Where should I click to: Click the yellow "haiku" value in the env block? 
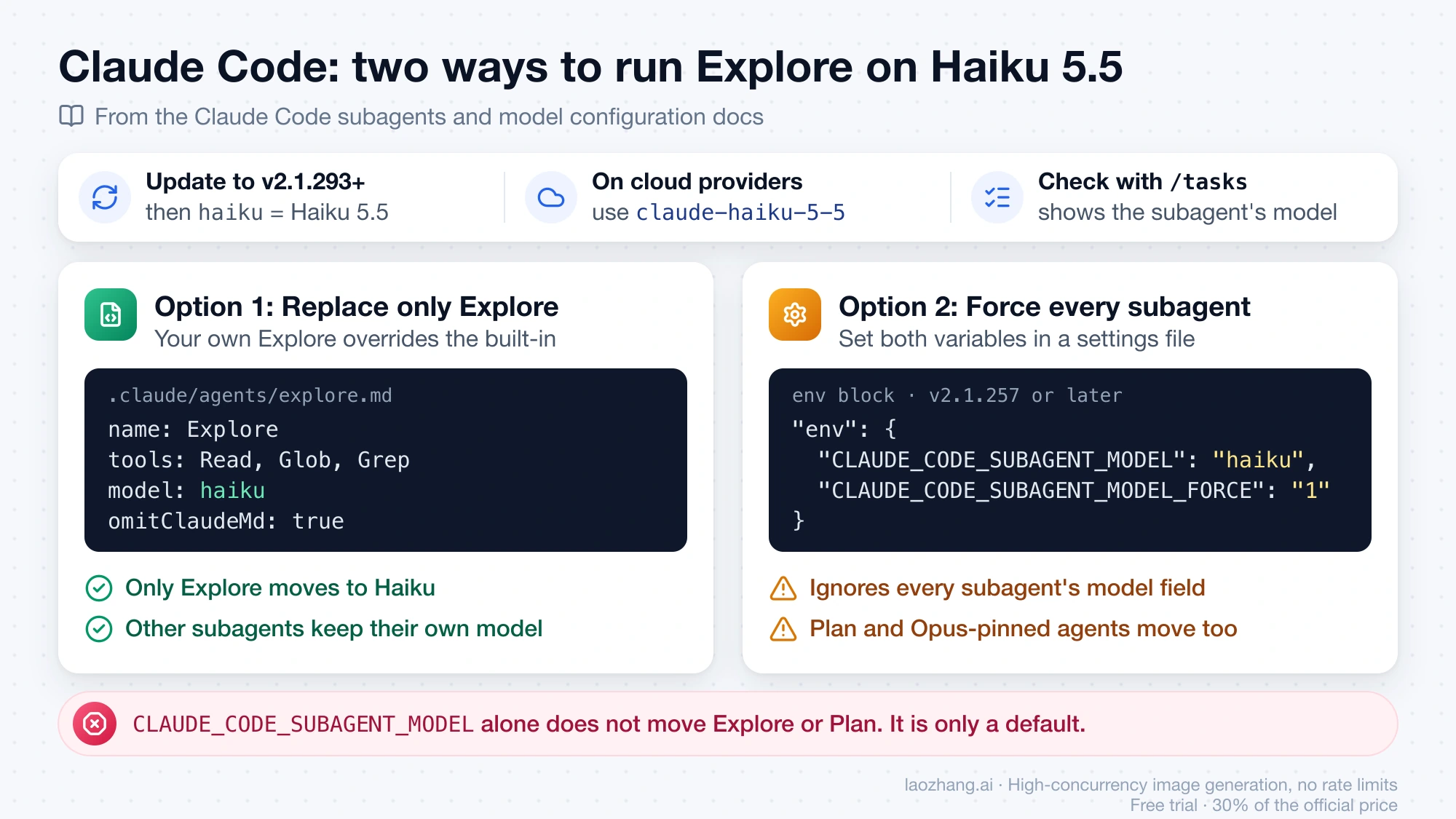click(1258, 460)
